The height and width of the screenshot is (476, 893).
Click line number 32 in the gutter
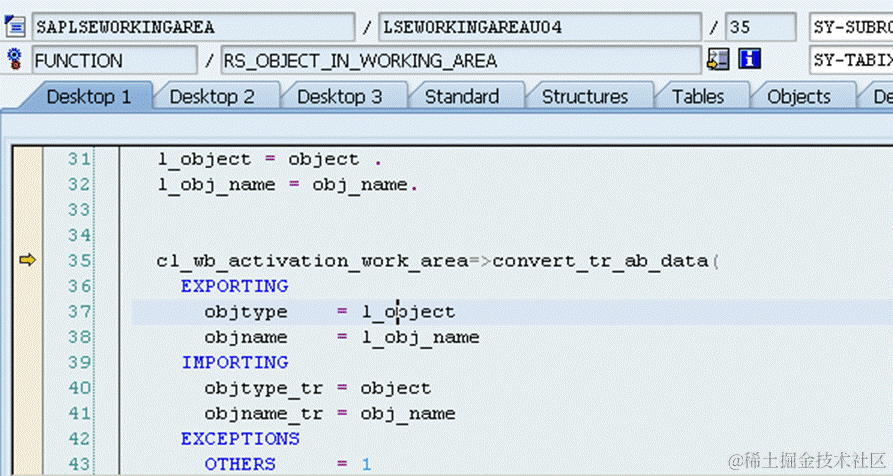79,184
